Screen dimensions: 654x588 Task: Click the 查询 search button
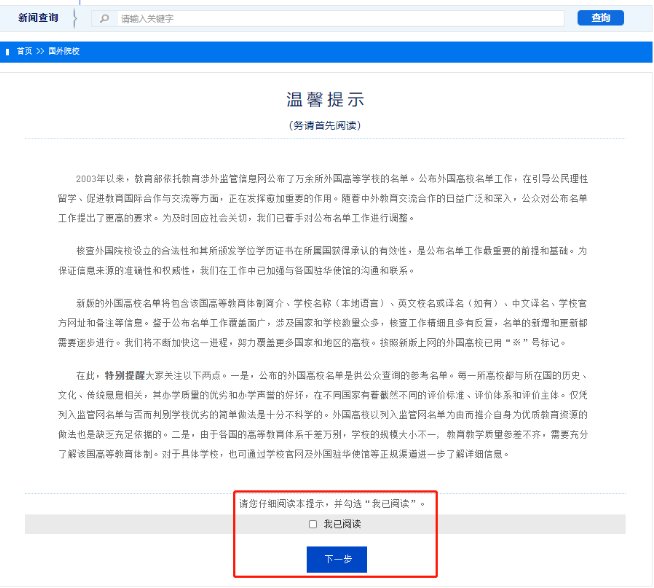coord(600,18)
